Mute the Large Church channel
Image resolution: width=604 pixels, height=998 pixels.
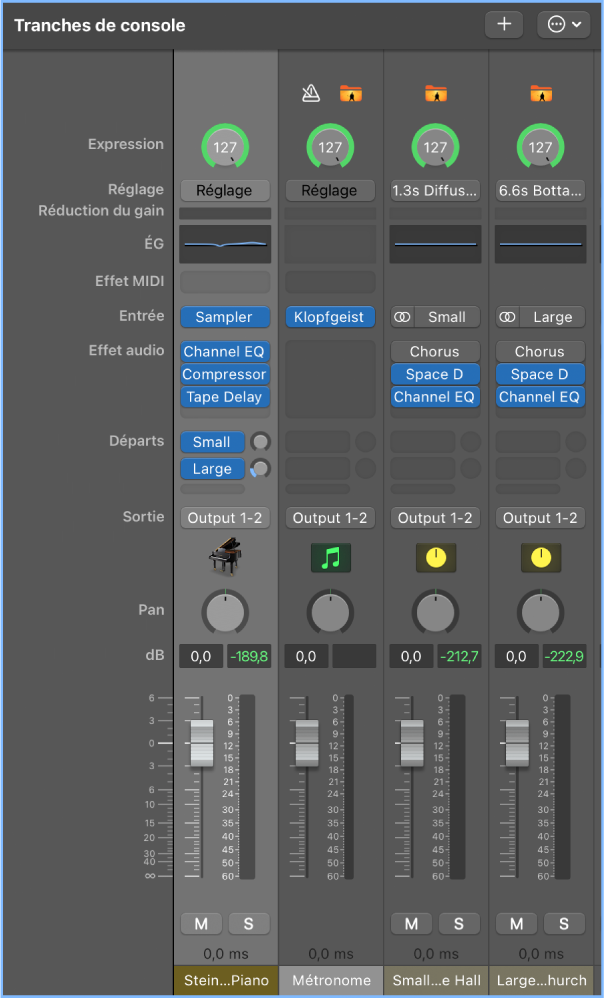517,923
